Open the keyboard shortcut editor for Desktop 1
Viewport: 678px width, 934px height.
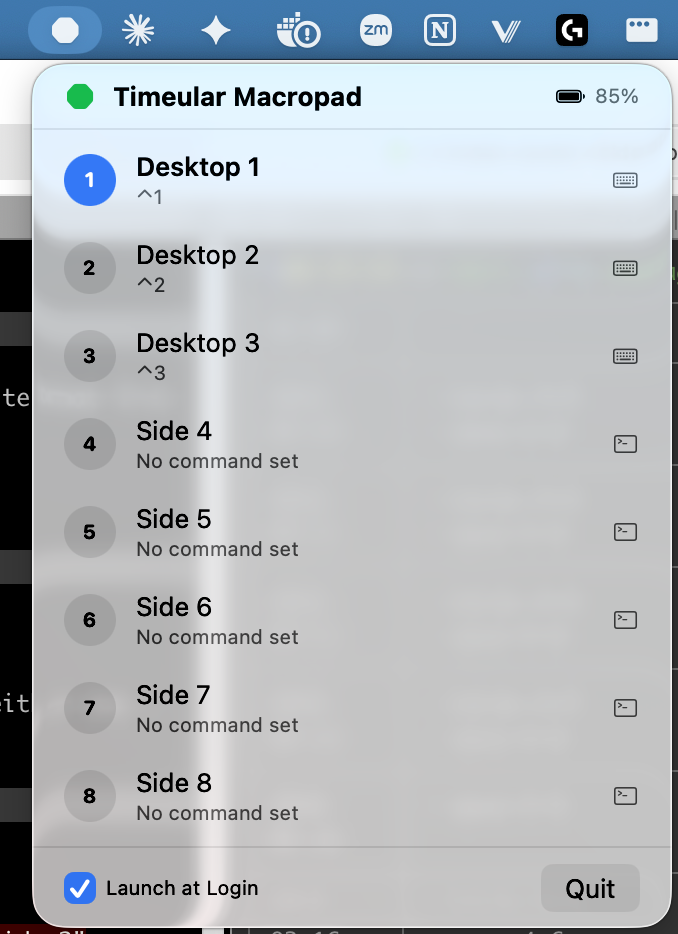pos(625,180)
